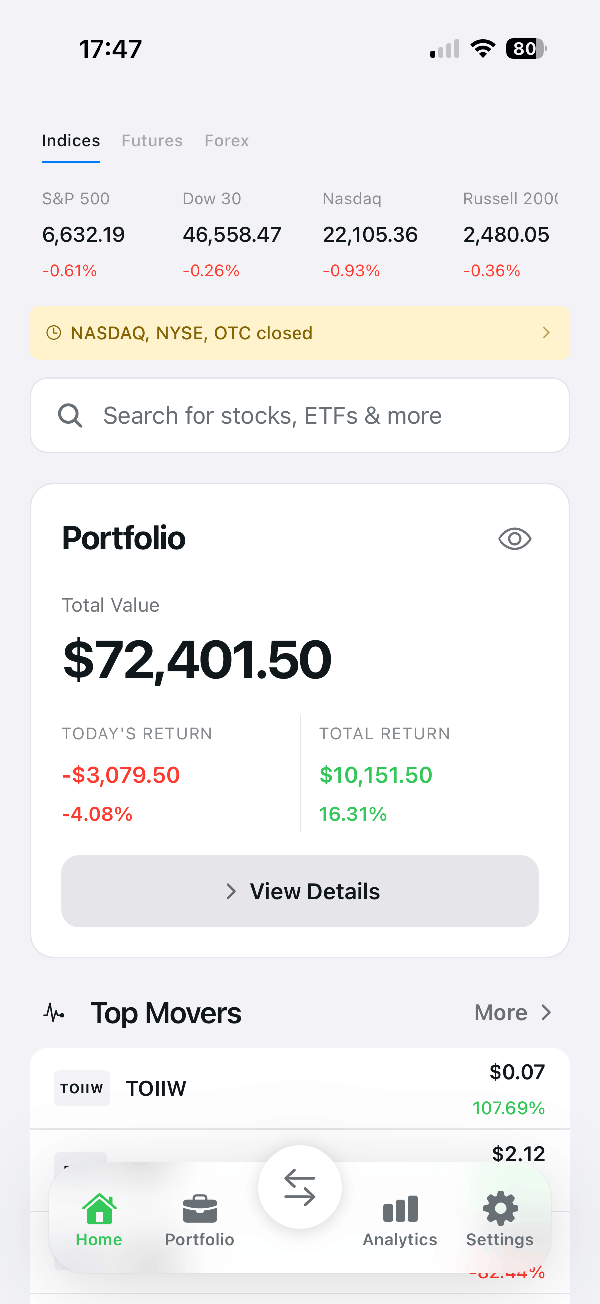Expand the market closed banner chevron
600x1304 pixels.
point(546,332)
